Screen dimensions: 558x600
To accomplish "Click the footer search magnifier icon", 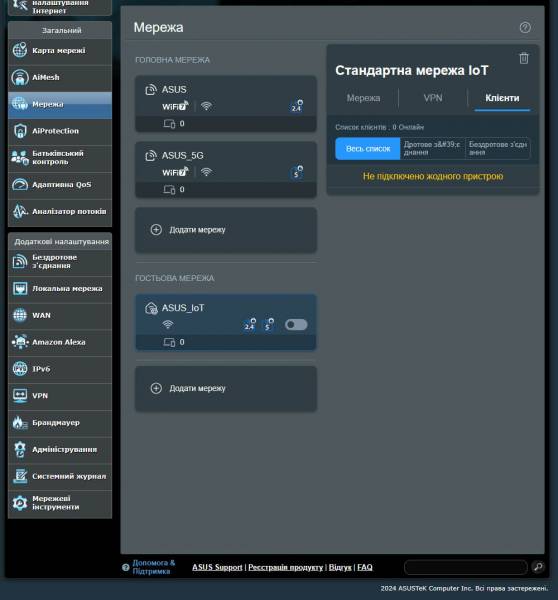I will (538, 567).
